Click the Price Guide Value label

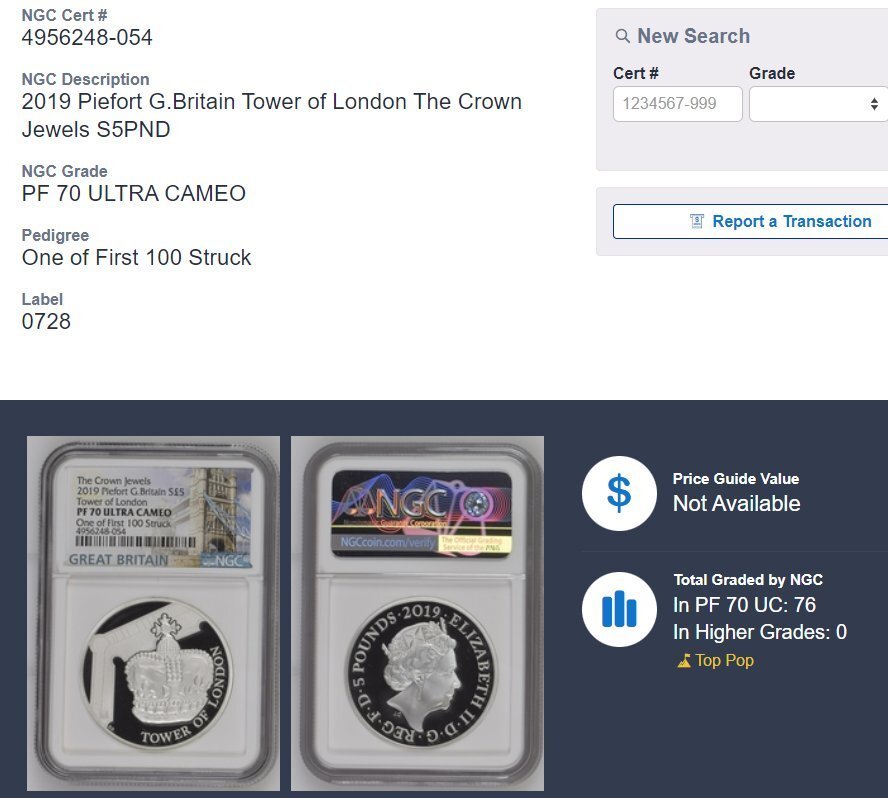(x=736, y=479)
